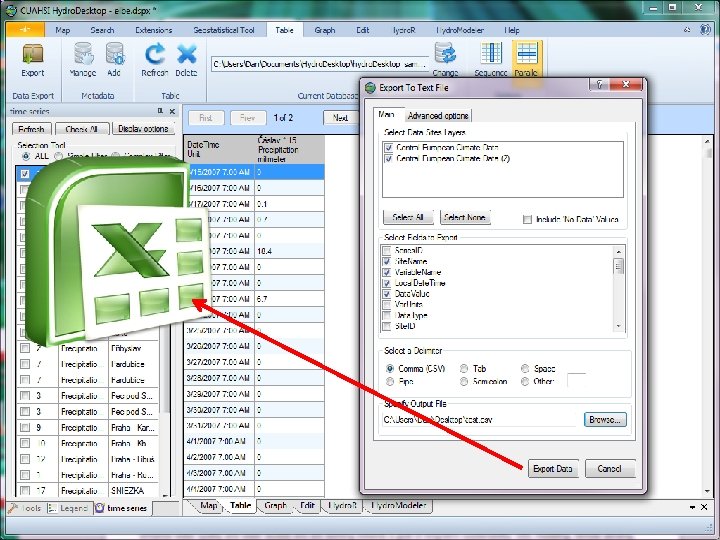Select Comma (CSV) delimiter
Image resolution: width=720 pixels, height=540 pixels.
point(390,368)
